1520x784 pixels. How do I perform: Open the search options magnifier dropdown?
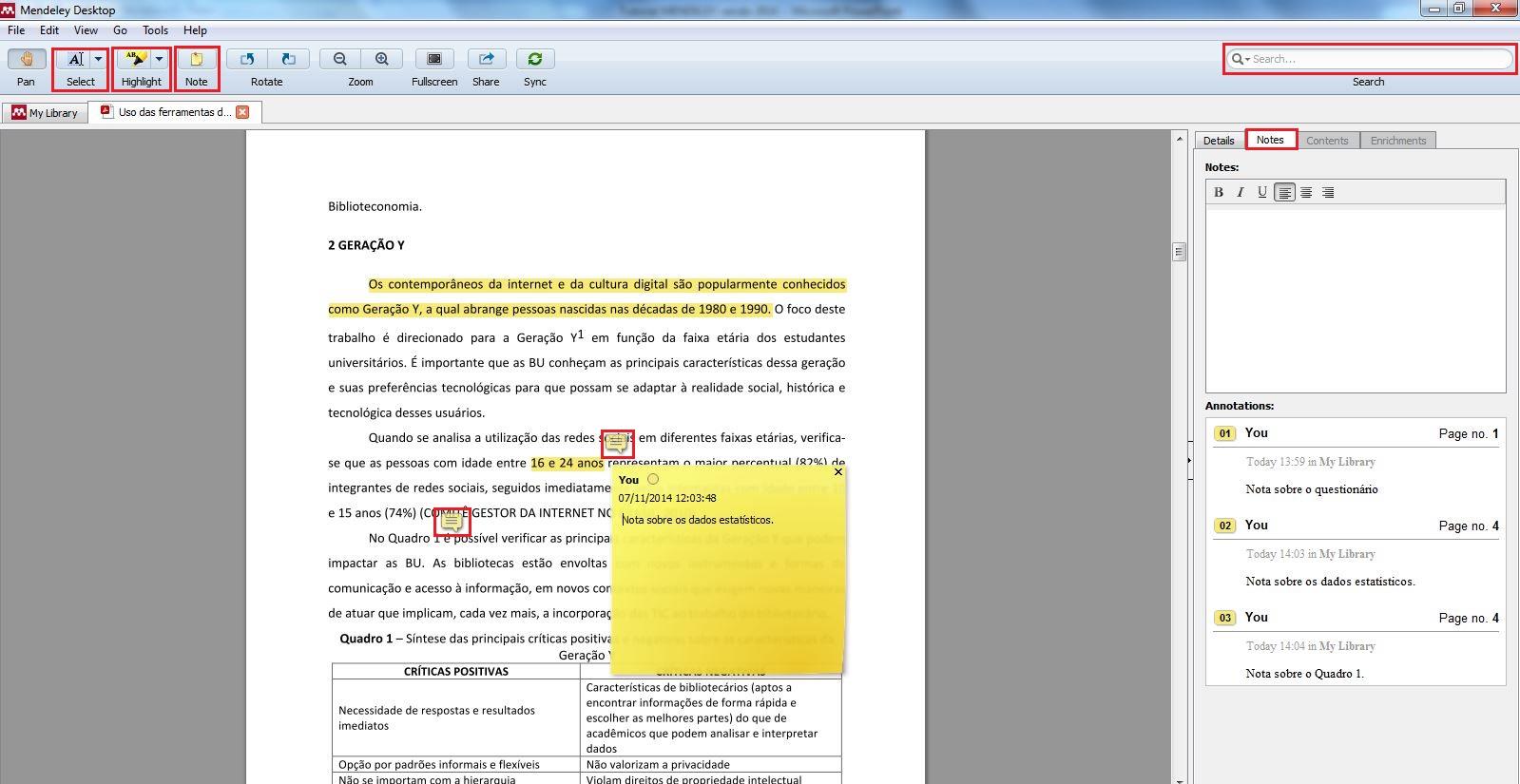tap(1240, 59)
